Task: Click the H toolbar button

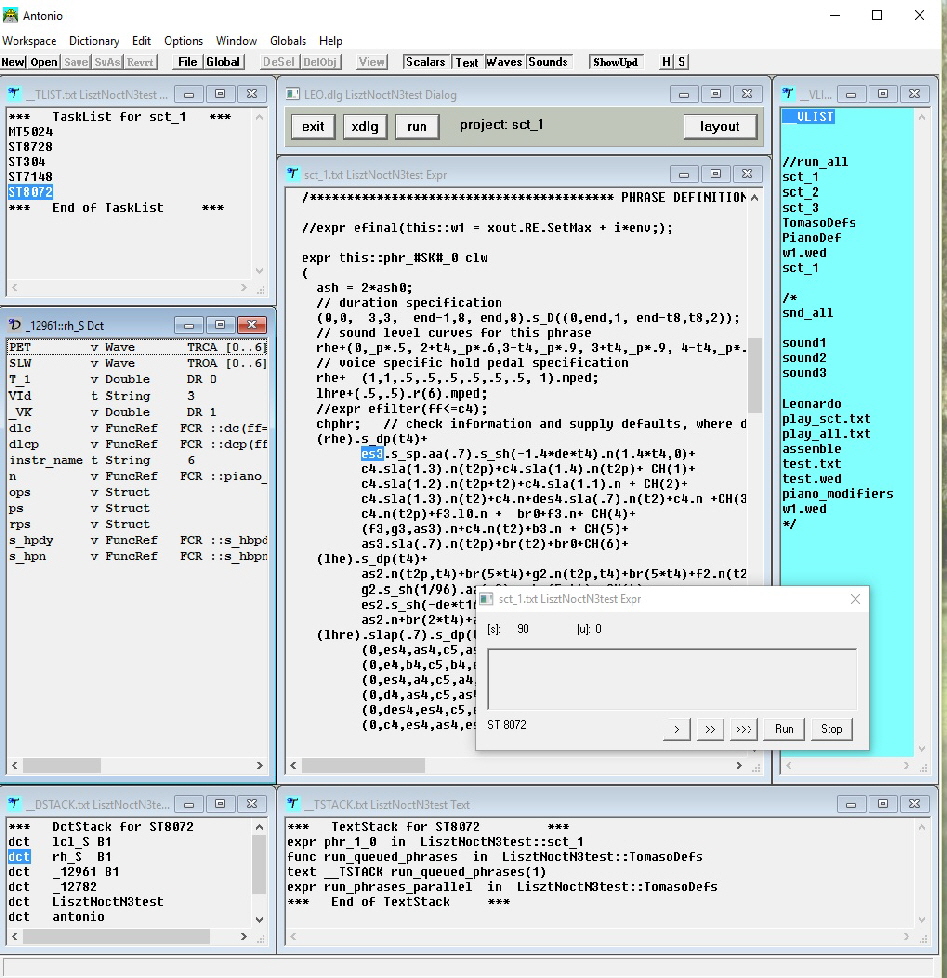Action: coord(667,62)
